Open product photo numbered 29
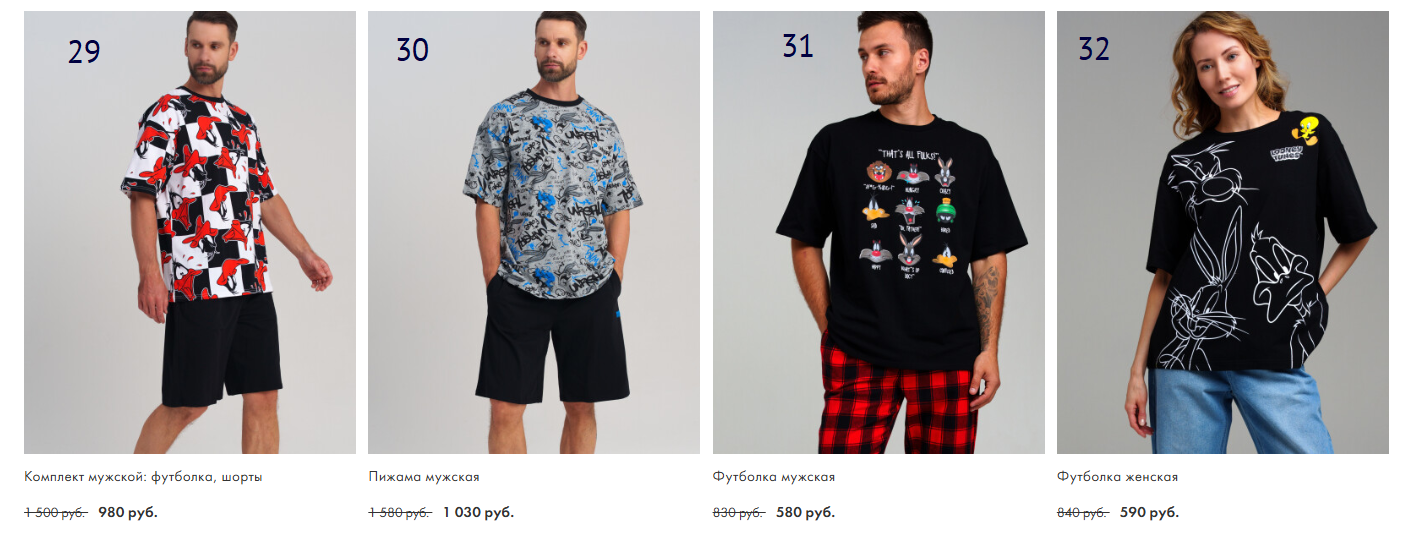Image resolution: width=1404 pixels, height=540 pixels. (x=190, y=232)
